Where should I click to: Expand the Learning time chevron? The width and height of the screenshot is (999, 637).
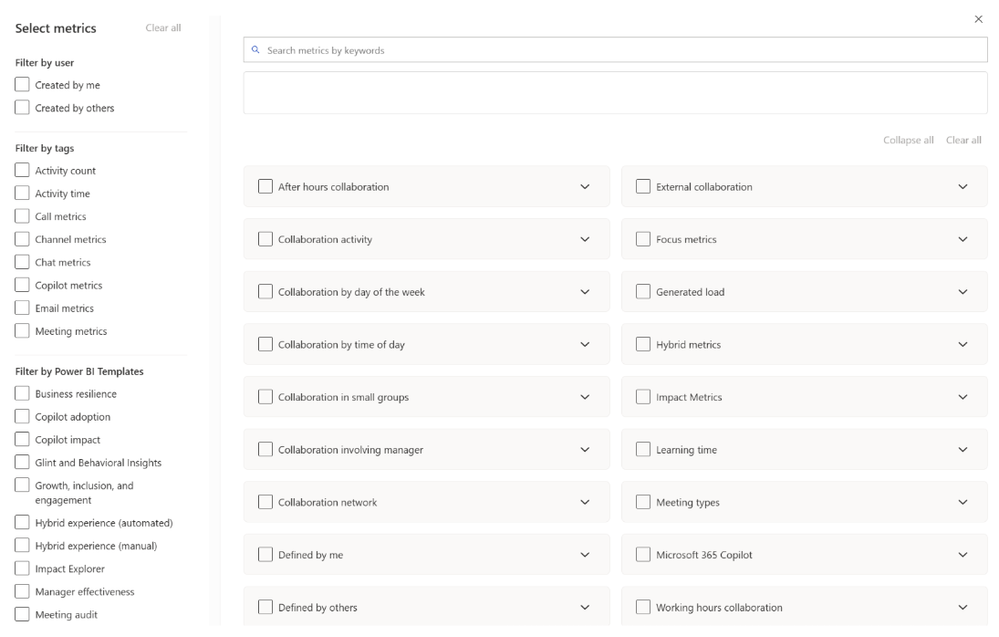(963, 450)
